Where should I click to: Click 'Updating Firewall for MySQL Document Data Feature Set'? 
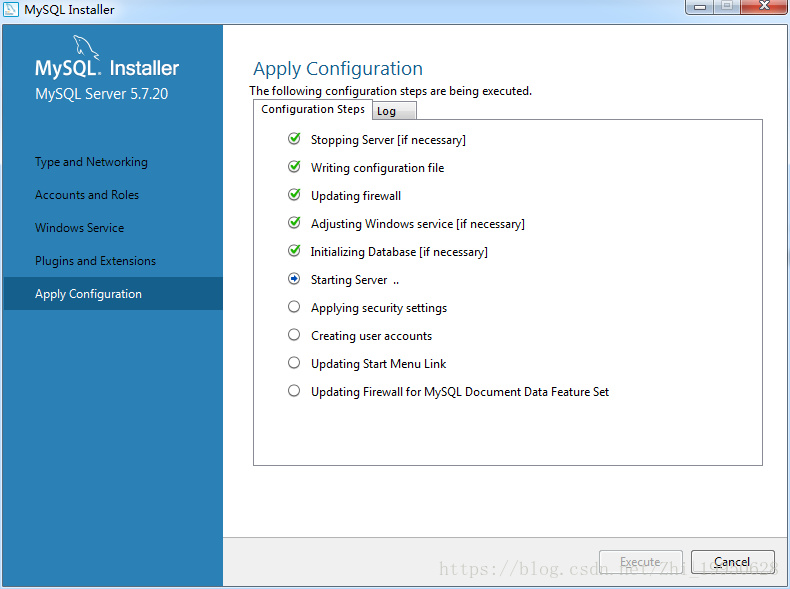click(x=460, y=391)
